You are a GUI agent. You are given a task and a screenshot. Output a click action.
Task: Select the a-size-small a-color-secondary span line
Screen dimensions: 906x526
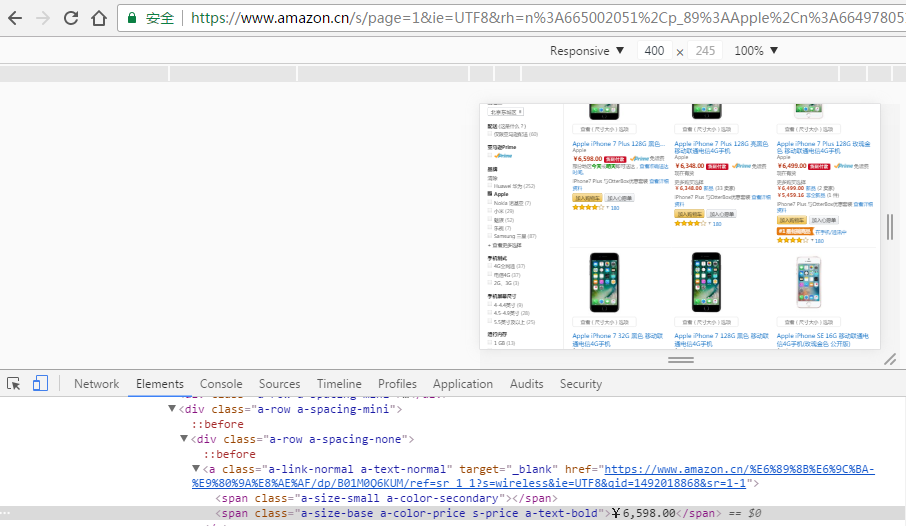click(386, 498)
